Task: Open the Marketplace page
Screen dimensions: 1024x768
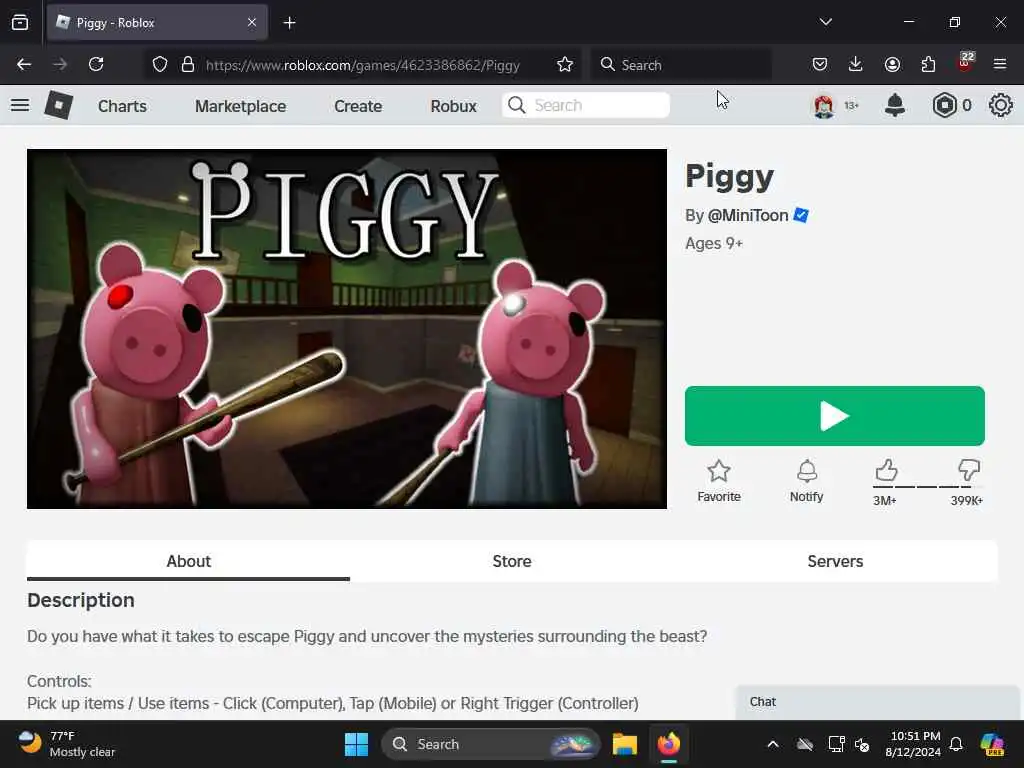Action: click(240, 106)
